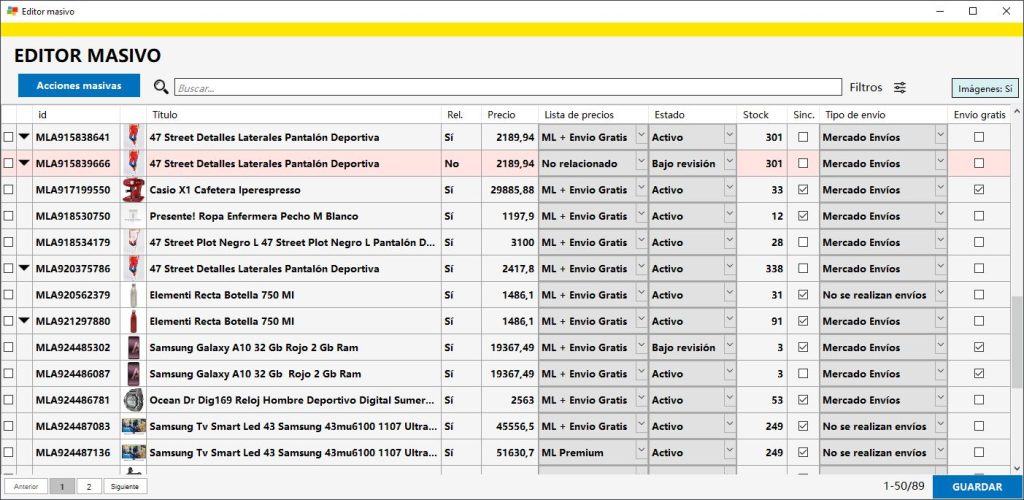This screenshot has width=1024, height=500.
Task: Select the row checkbox for MLA917199550
Action: (x=8, y=190)
